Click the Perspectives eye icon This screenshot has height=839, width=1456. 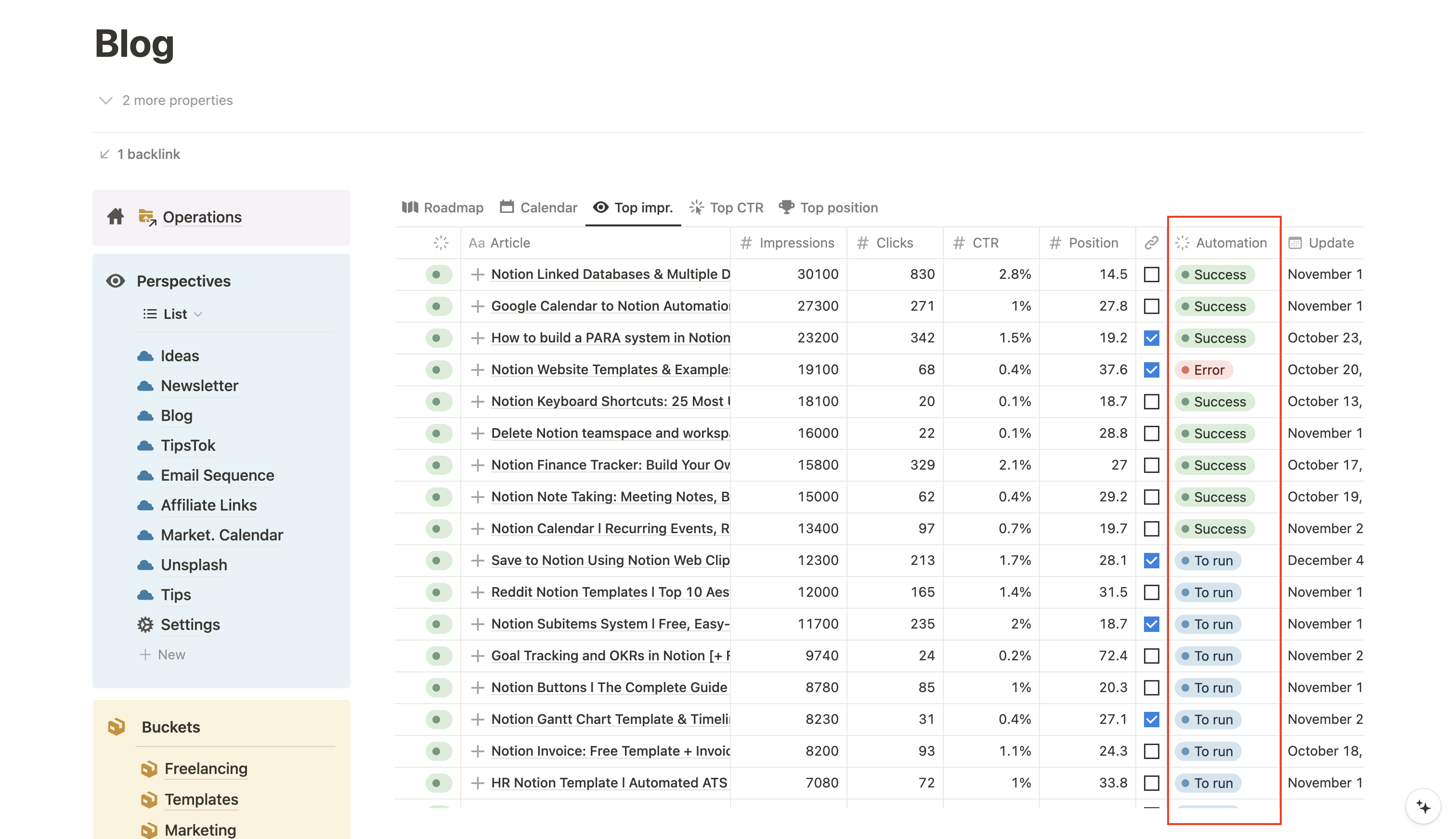tap(116, 281)
